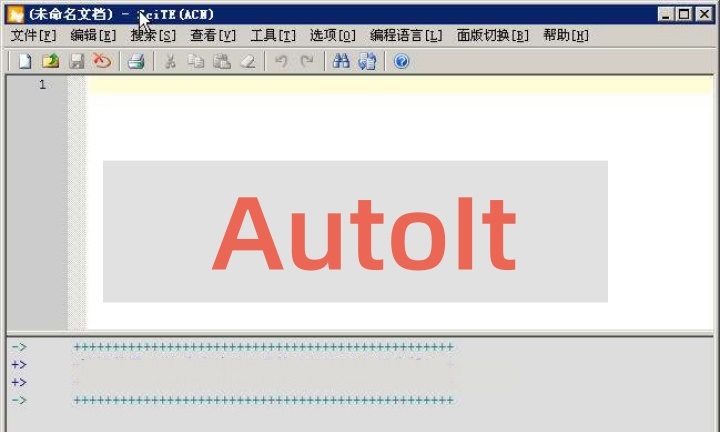Click the first row of plus signs in the output pane
The height and width of the screenshot is (432, 720).
click(264, 347)
